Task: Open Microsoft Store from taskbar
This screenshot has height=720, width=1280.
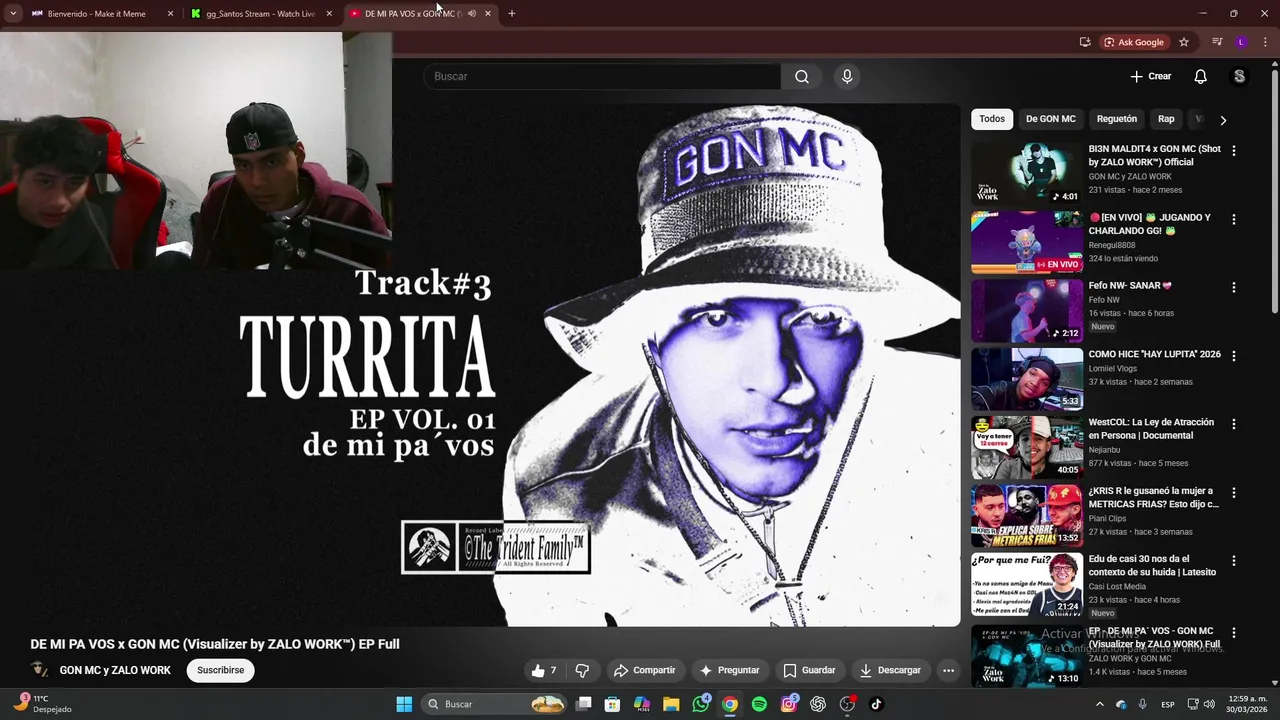Action: (613, 704)
